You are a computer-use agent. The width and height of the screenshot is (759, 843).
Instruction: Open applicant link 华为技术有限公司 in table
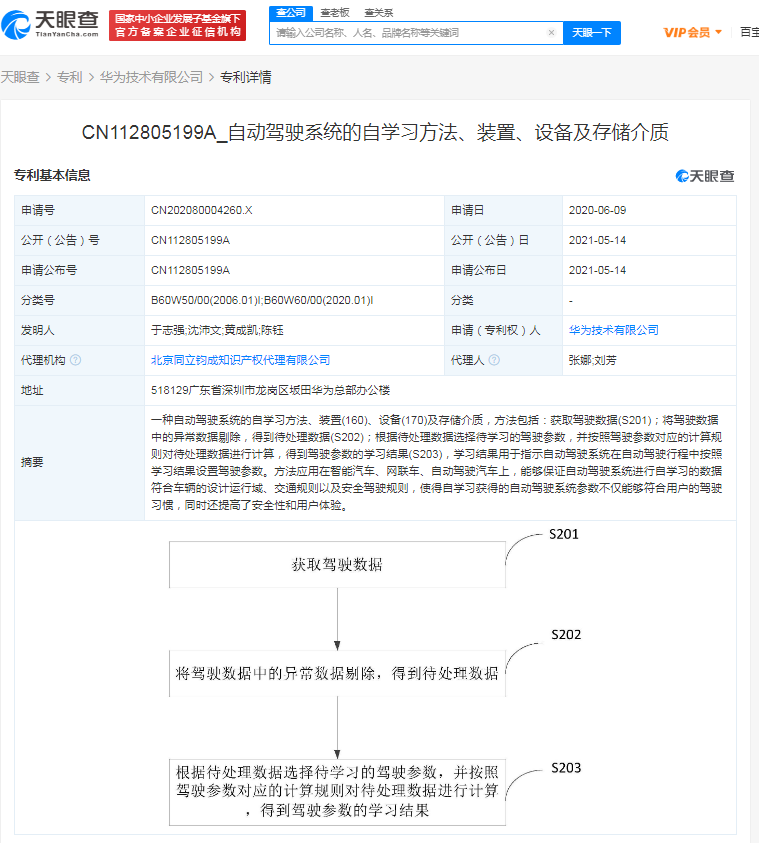pos(614,330)
